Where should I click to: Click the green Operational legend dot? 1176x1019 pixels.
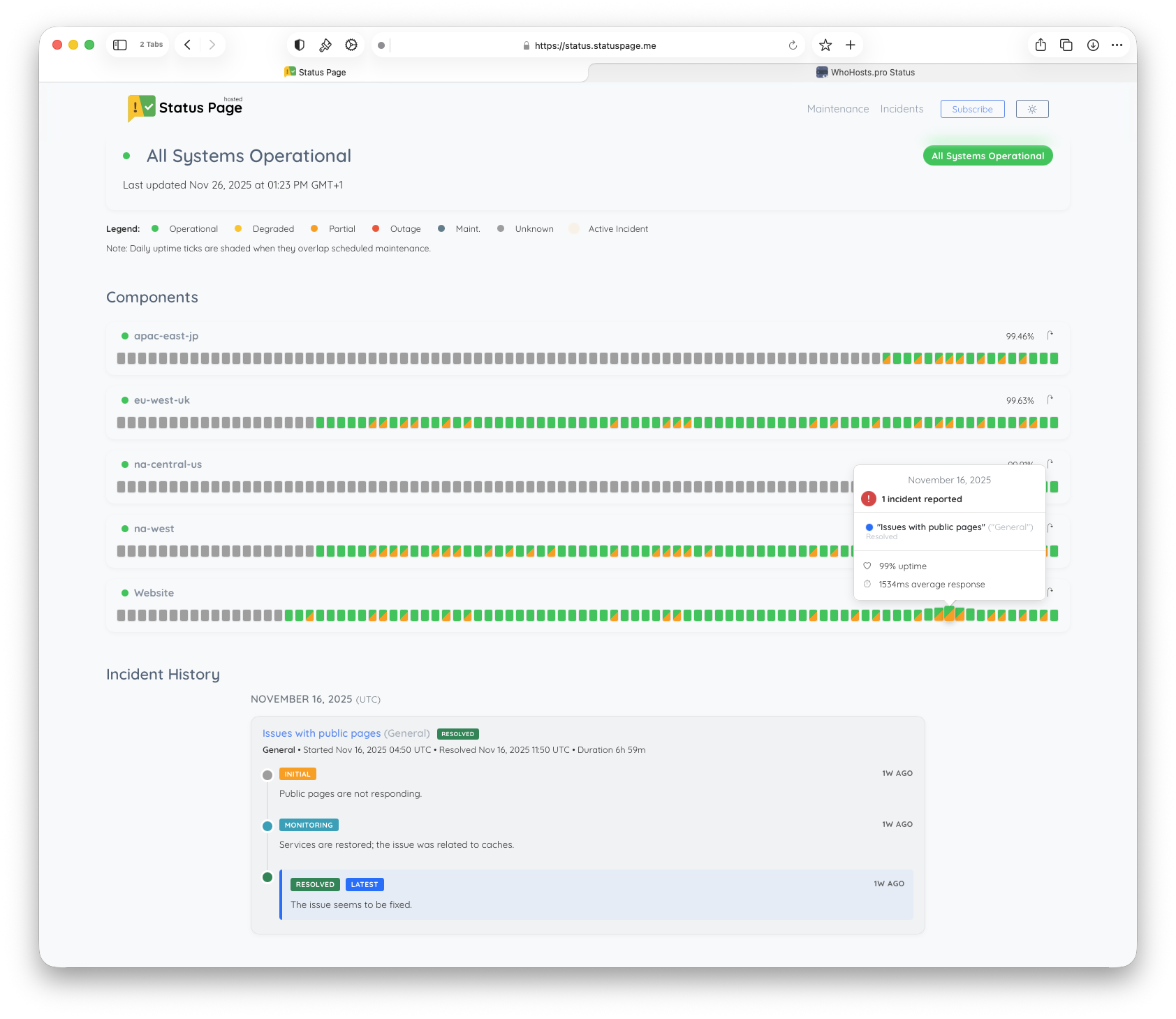coord(155,228)
